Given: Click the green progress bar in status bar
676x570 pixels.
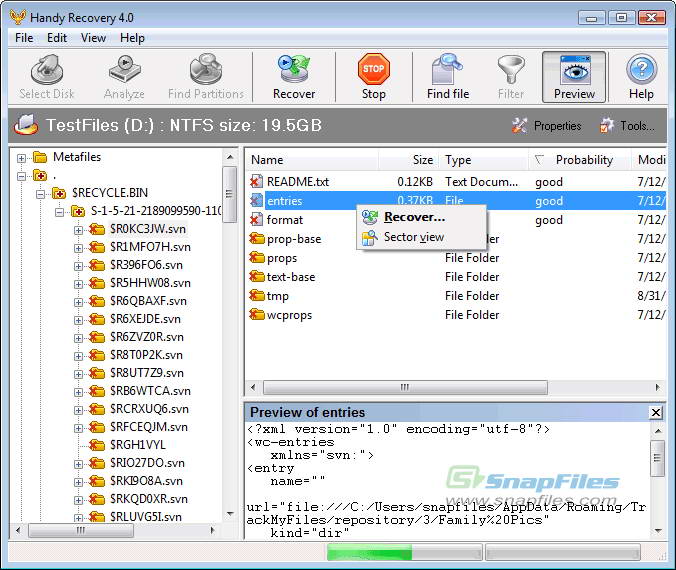Looking at the screenshot, I should tap(369, 552).
